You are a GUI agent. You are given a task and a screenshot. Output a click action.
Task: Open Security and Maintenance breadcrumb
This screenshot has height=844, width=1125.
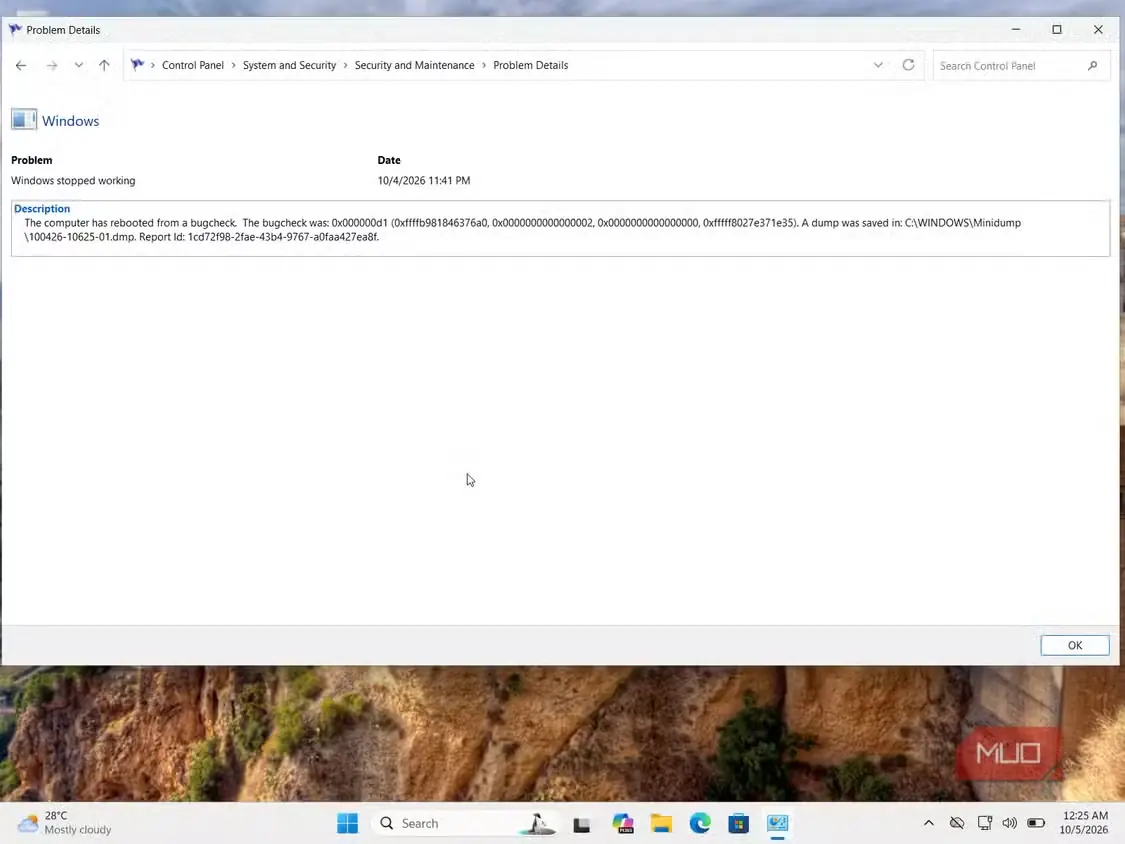[x=414, y=65]
